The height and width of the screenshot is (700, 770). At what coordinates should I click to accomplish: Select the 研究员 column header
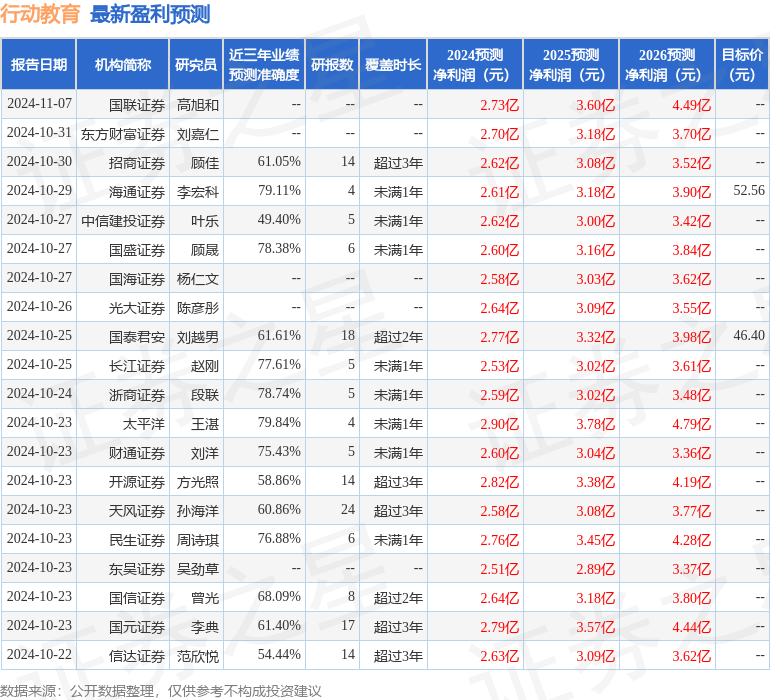pos(196,64)
